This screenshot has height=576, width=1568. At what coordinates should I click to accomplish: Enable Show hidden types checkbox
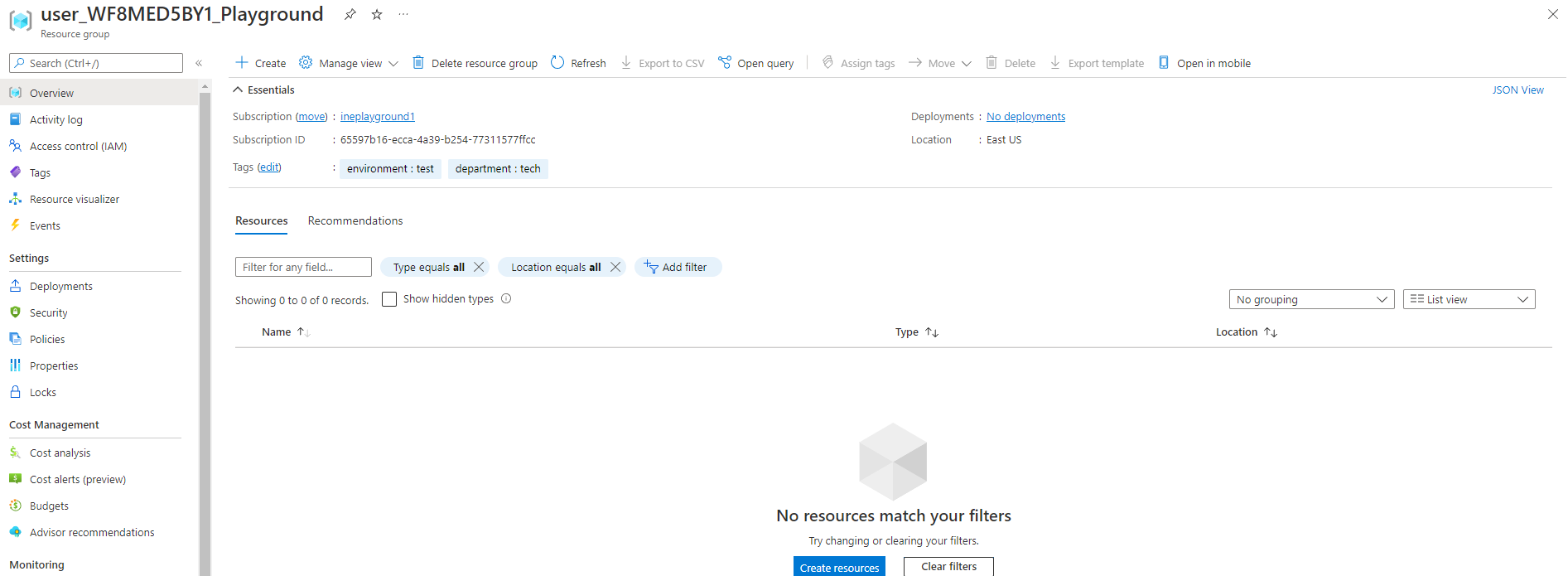[389, 299]
